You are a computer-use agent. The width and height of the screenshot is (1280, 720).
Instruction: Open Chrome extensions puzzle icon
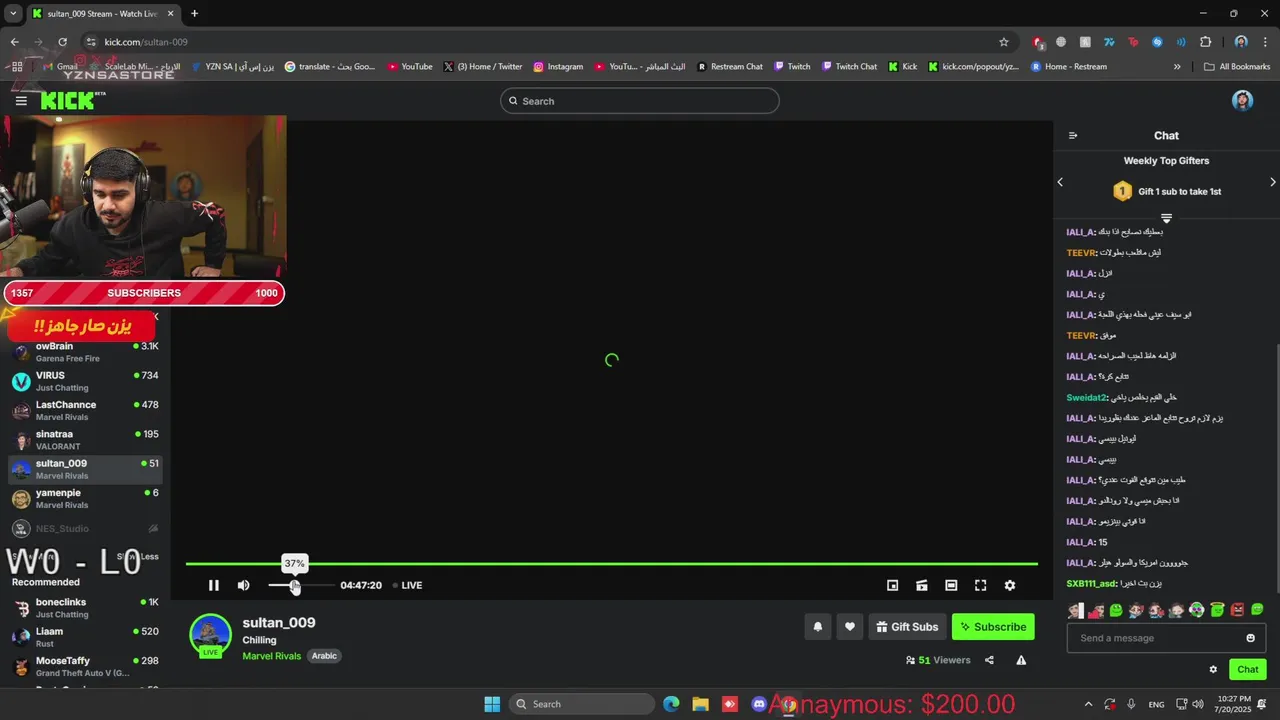tap(1205, 42)
